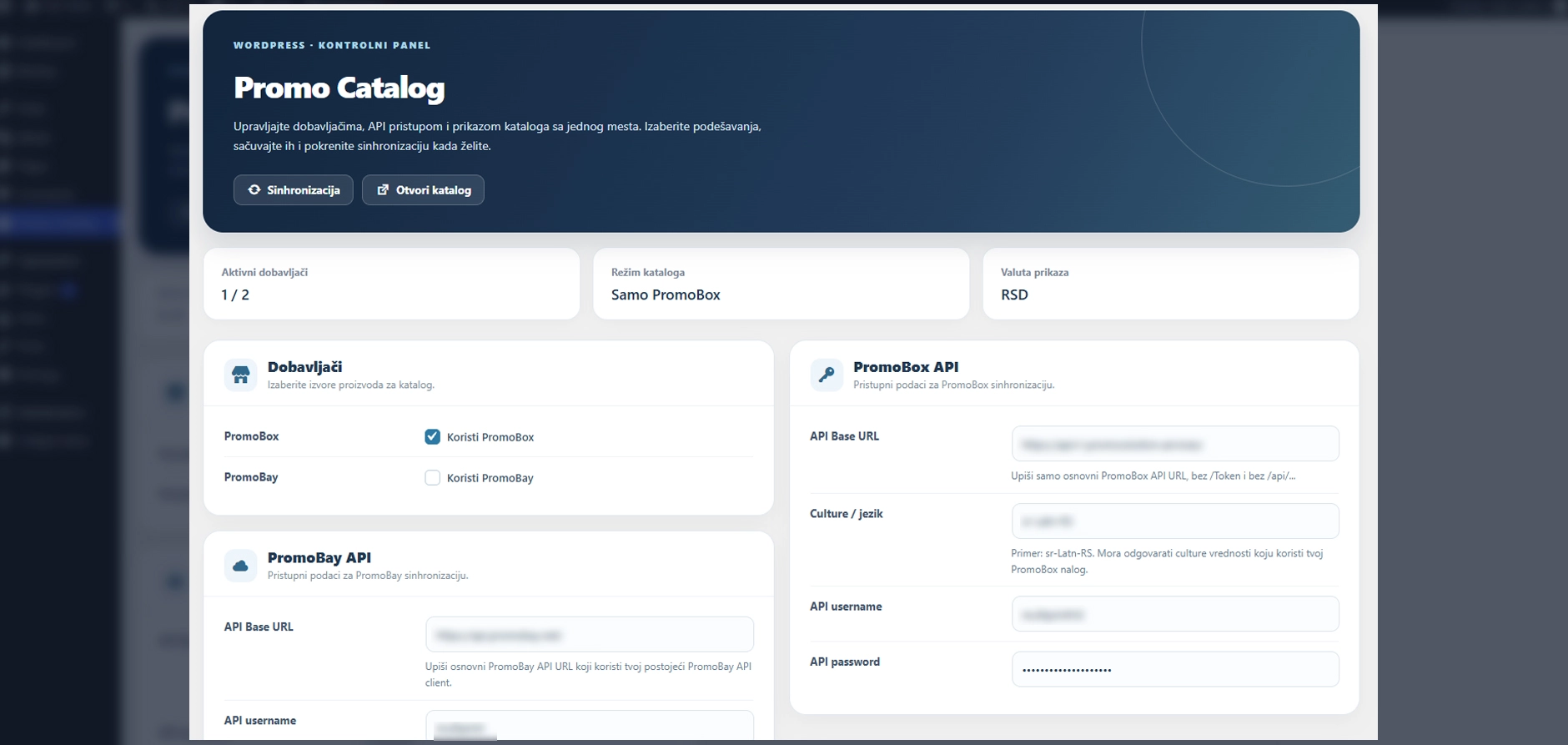Click the 'WORDPRESS · KONTROLNI PANEL' label
This screenshot has height=745, width=1568.
[x=332, y=45]
